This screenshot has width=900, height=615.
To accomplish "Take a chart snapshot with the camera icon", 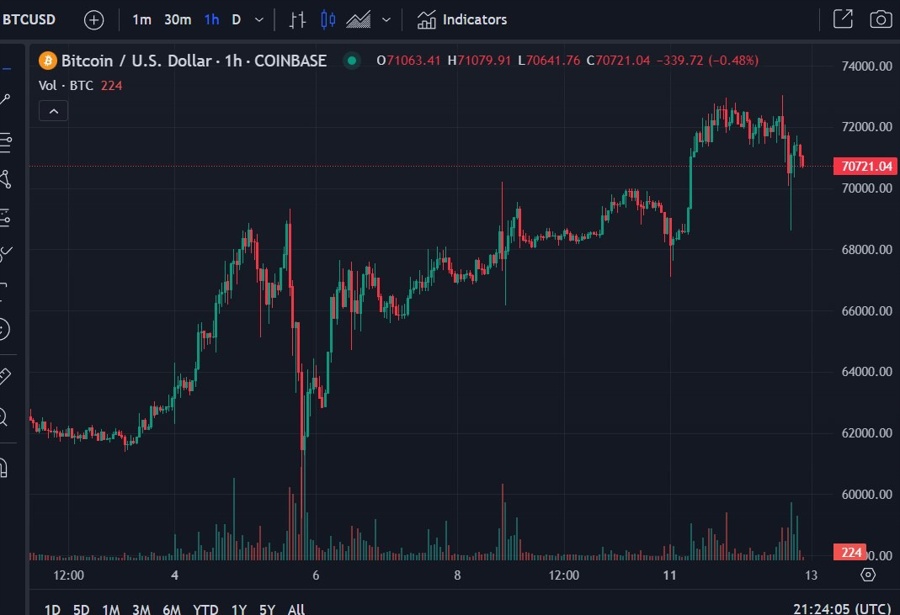I will (x=880, y=19).
